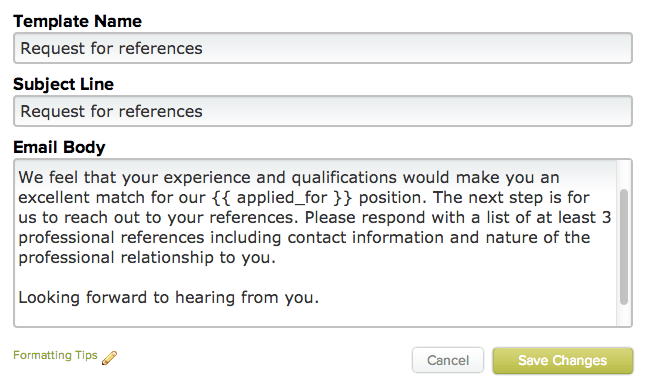Open the Formatting Tips link

(x=55, y=355)
